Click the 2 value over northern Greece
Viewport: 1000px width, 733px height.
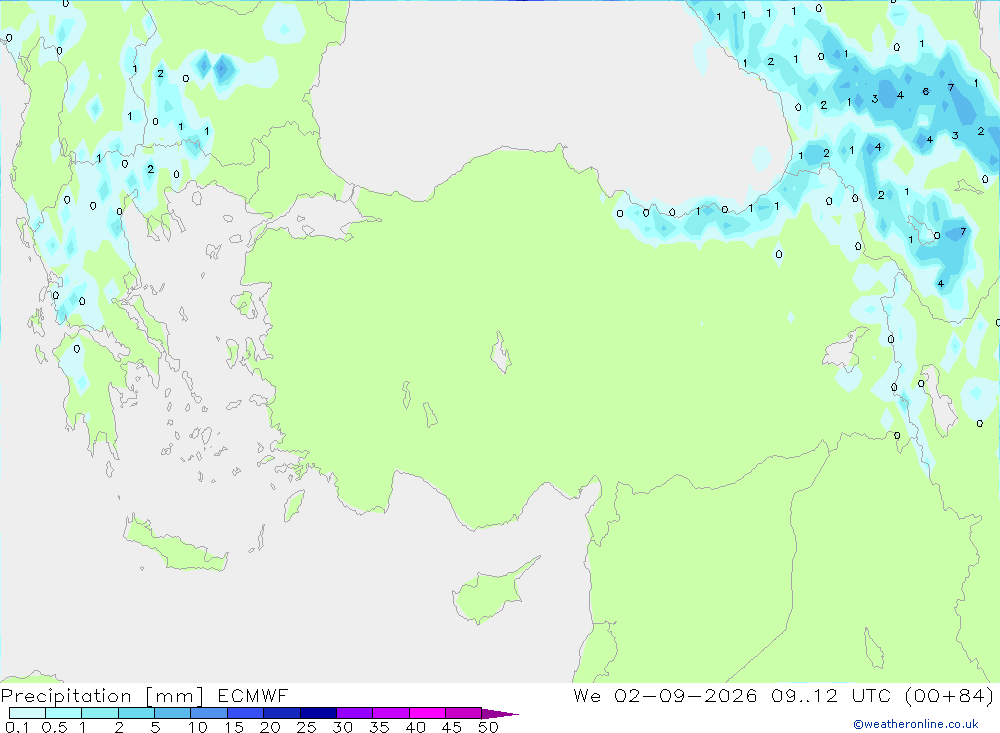[151, 169]
